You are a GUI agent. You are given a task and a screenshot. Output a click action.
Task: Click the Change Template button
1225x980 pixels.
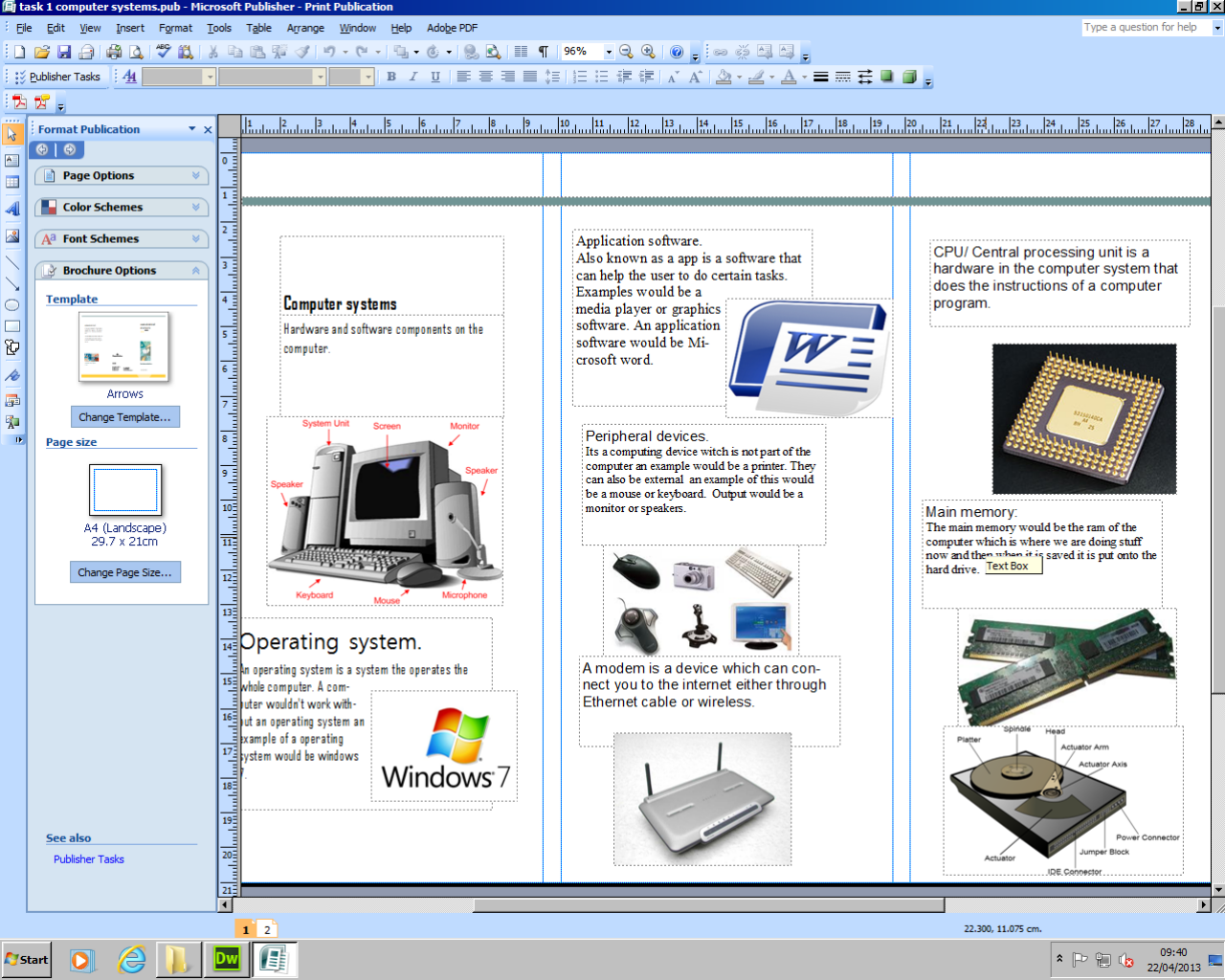point(125,417)
